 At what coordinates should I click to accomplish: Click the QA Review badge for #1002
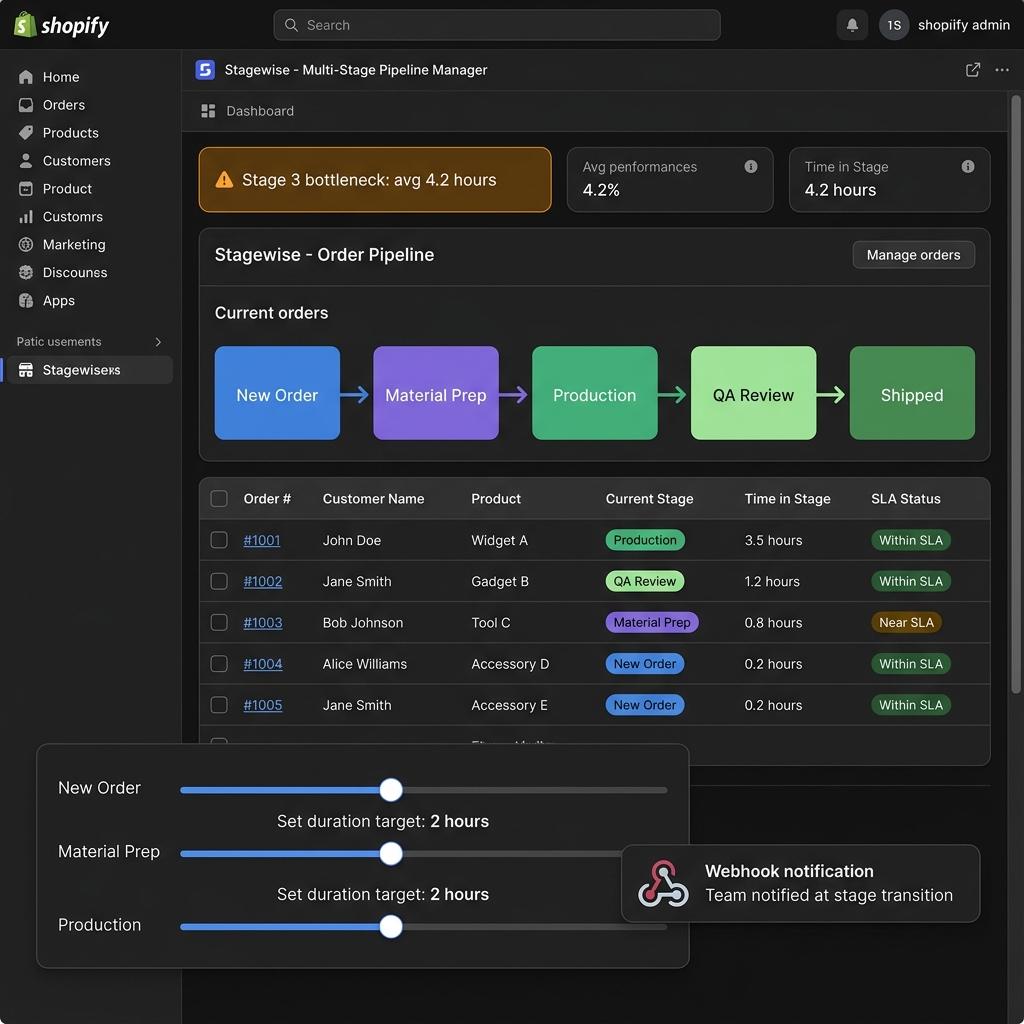(645, 581)
